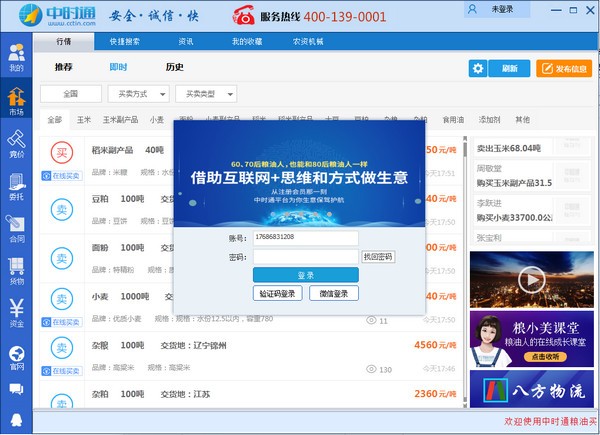Viewport: 600px width, 435px height.
Task: Expand the 全国 region dropdown
Action: coord(70,94)
